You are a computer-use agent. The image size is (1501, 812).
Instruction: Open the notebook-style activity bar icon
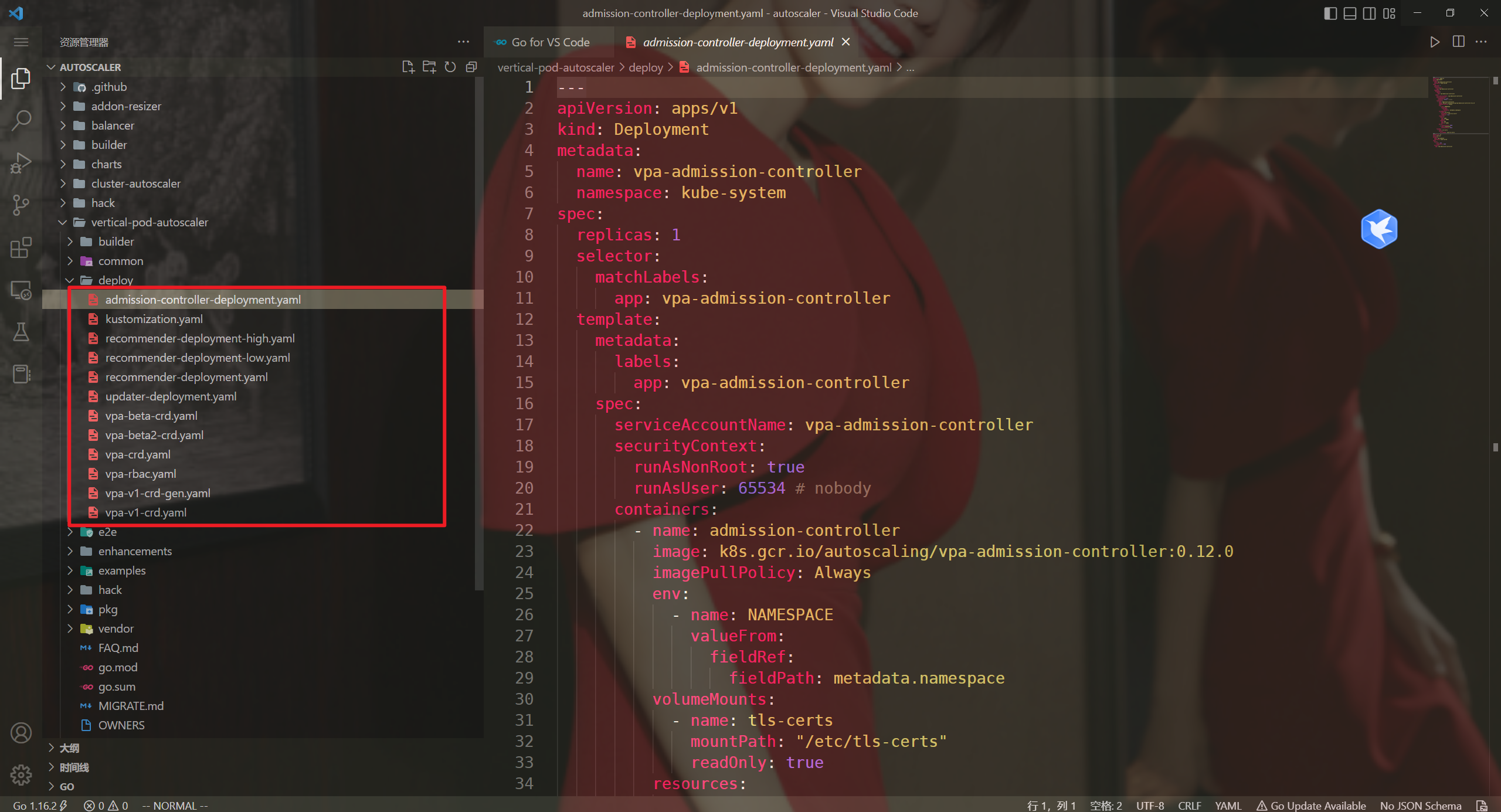click(21, 374)
